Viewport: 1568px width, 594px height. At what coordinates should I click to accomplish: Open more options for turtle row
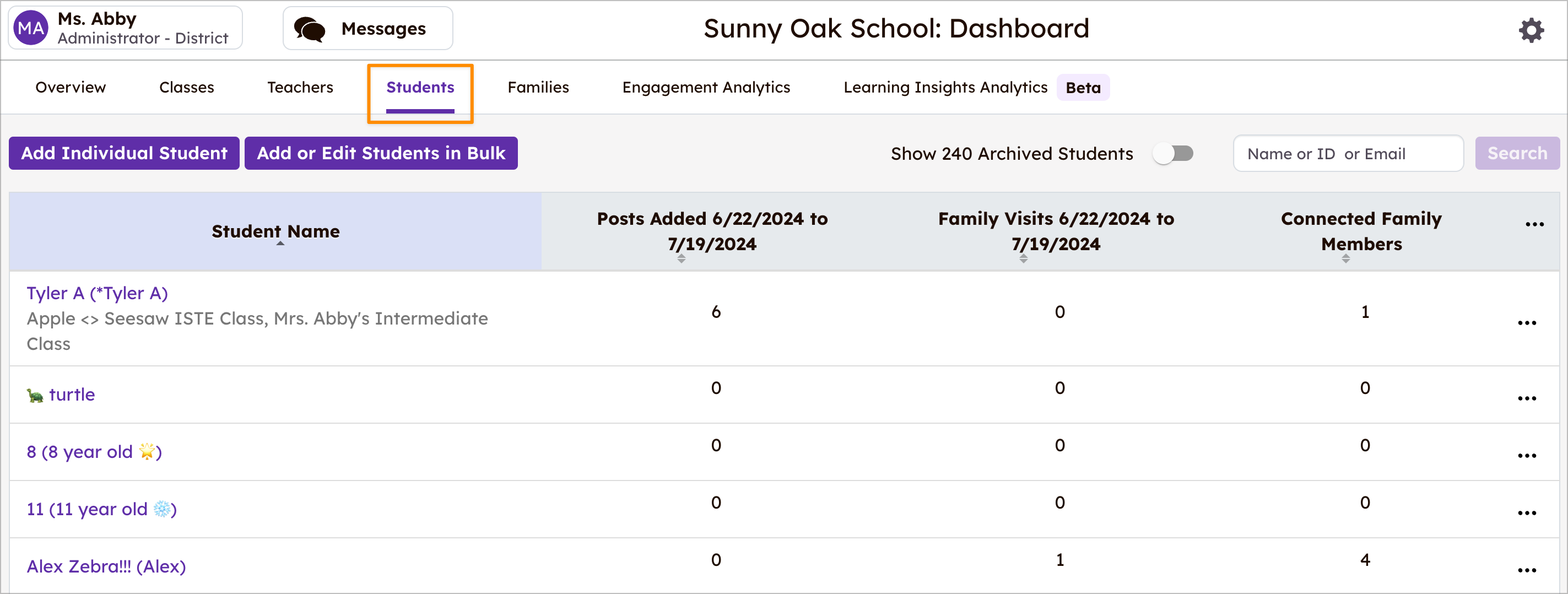tap(1526, 398)
